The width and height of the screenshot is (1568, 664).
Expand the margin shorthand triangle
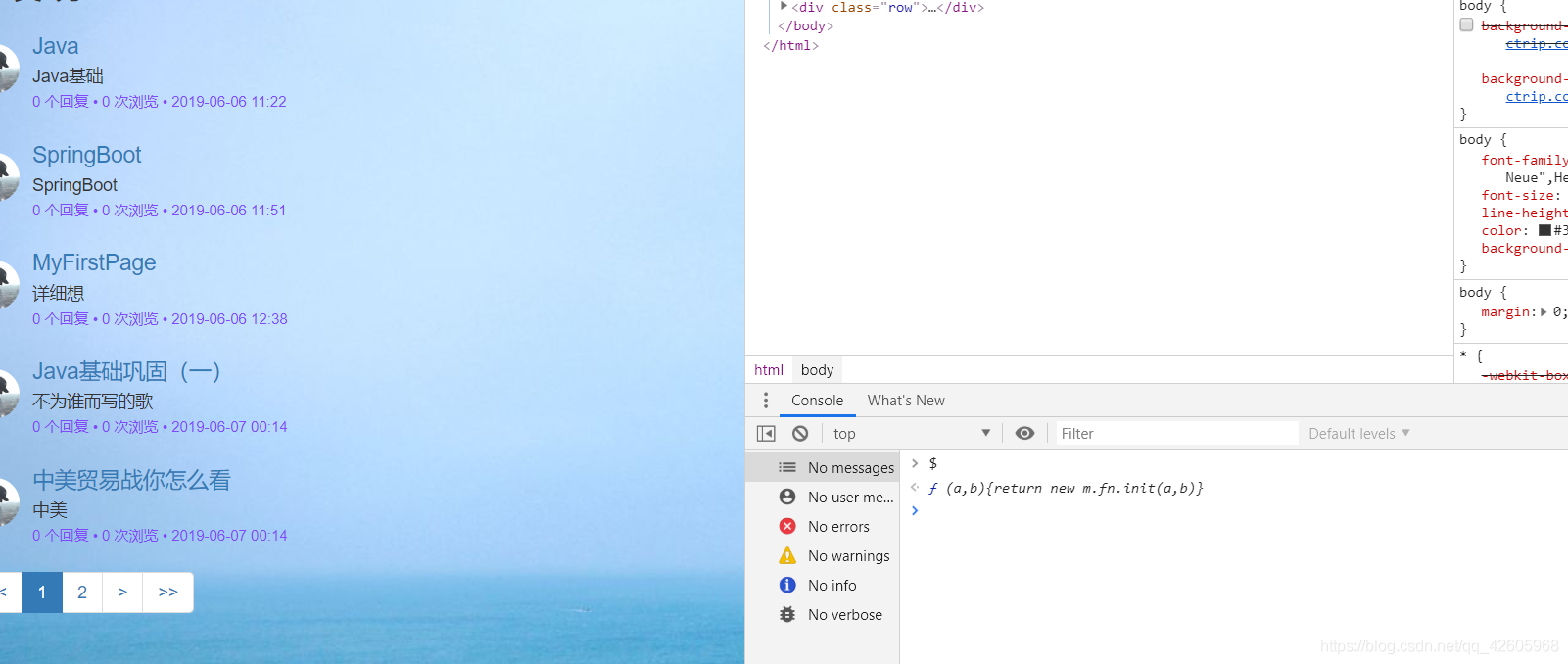tap(1544, 312)
